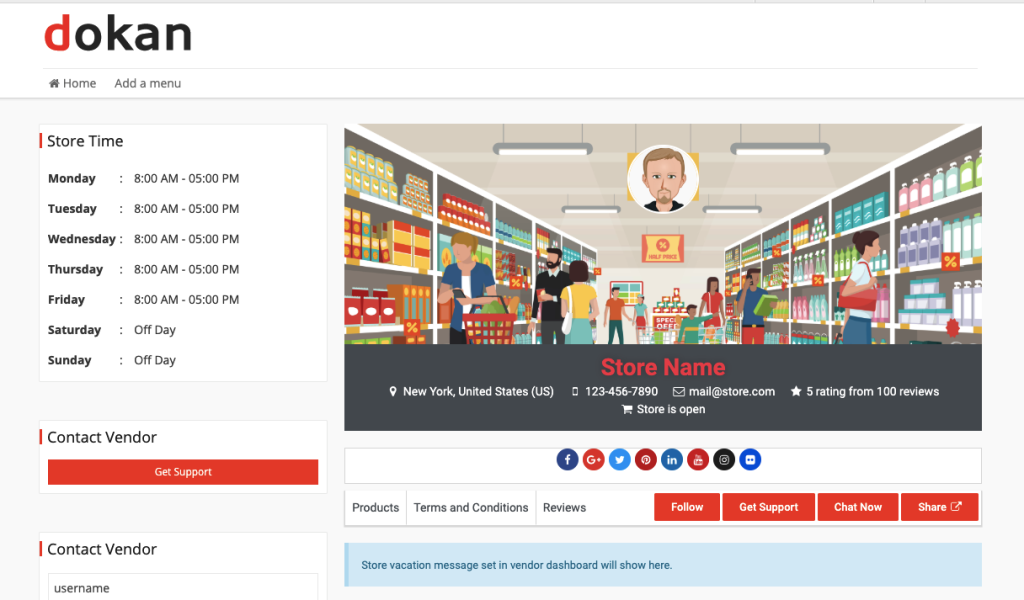Click the mail@store.com email link
This screenshot has height=600, width=1024.
coord(731,392)
